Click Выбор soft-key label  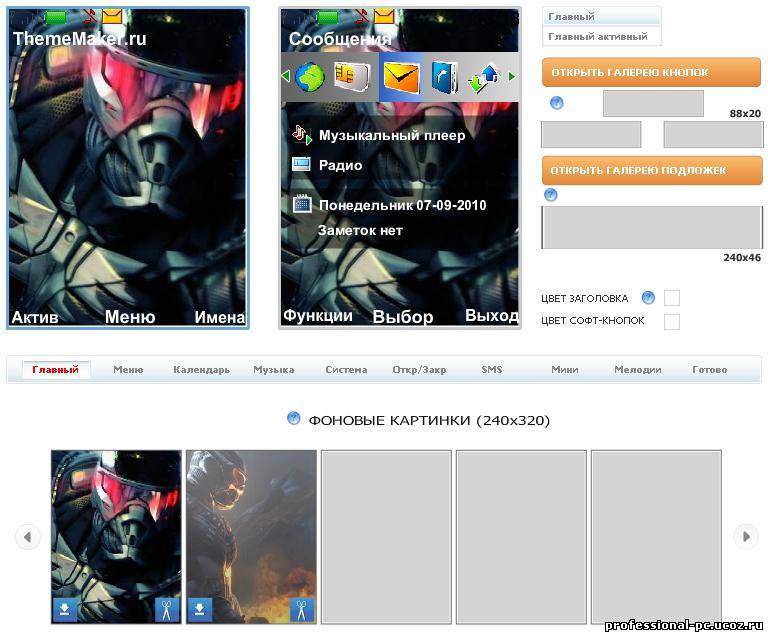pyautogui.click(x=403, y=317)
